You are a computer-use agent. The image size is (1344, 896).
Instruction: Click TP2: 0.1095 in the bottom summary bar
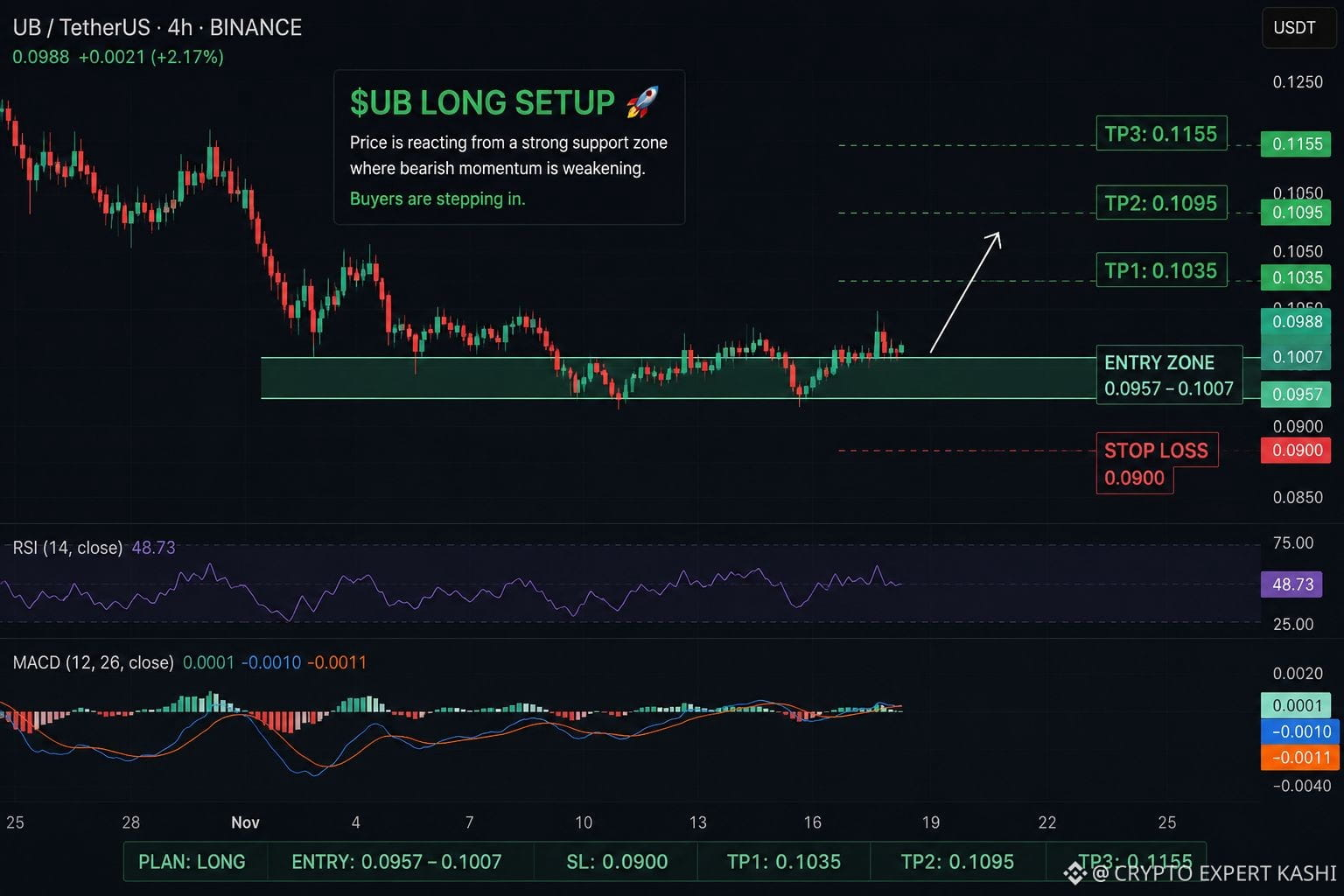(957, 862)
